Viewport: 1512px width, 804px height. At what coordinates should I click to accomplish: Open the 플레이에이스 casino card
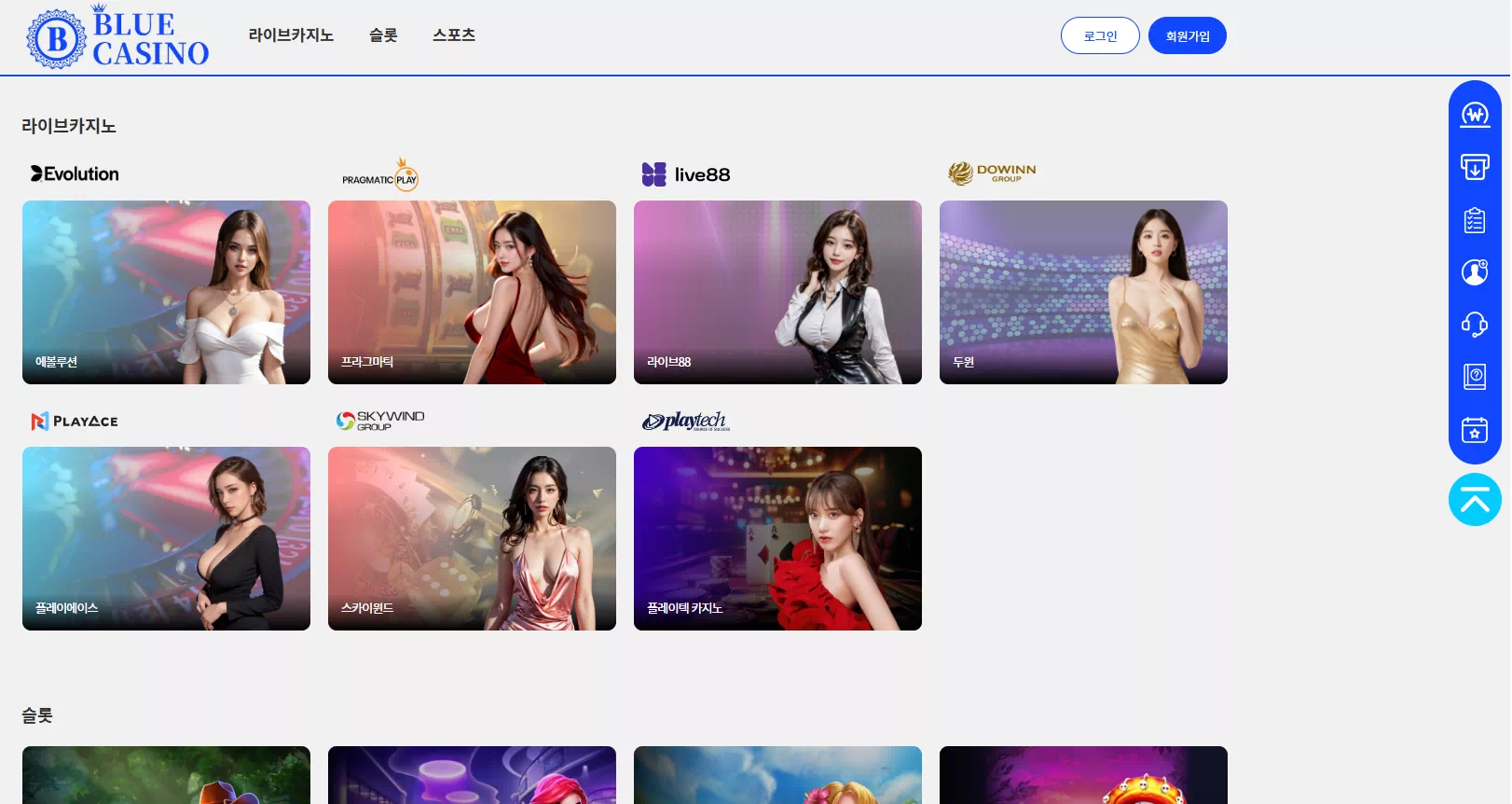coord(166,538)
